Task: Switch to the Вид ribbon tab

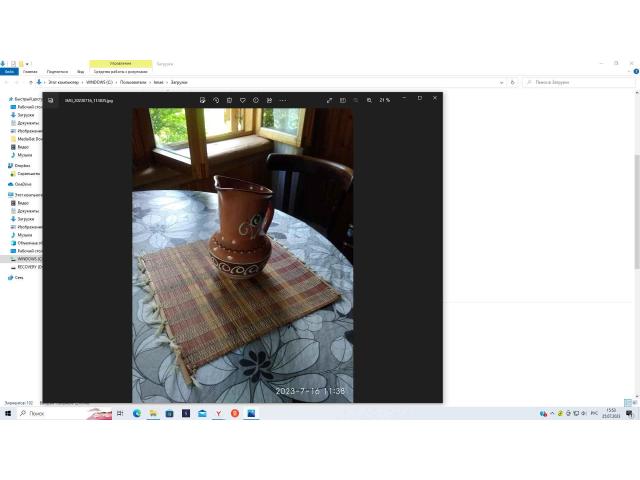Action: (x=80, y=71)
